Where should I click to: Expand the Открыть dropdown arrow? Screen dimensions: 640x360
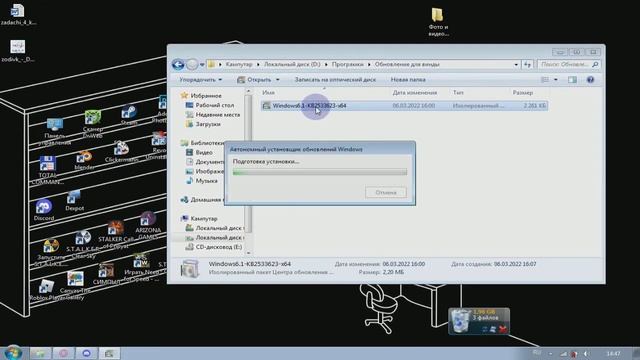278,80
